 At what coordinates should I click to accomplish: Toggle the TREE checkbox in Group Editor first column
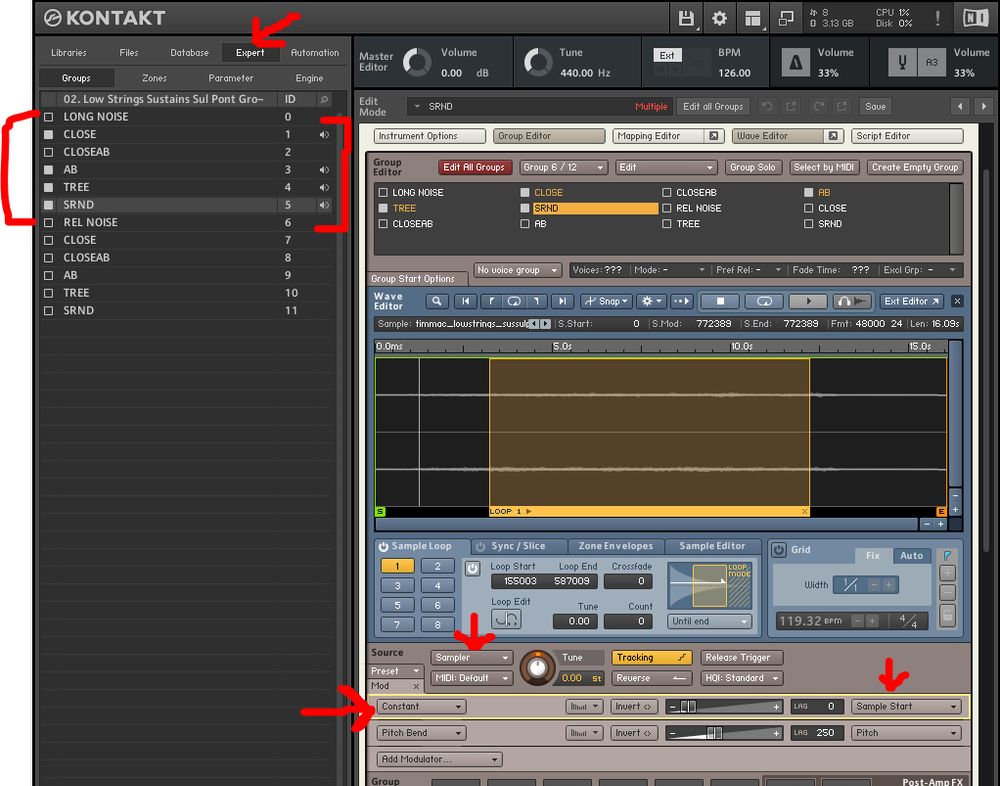click(383, 208)
